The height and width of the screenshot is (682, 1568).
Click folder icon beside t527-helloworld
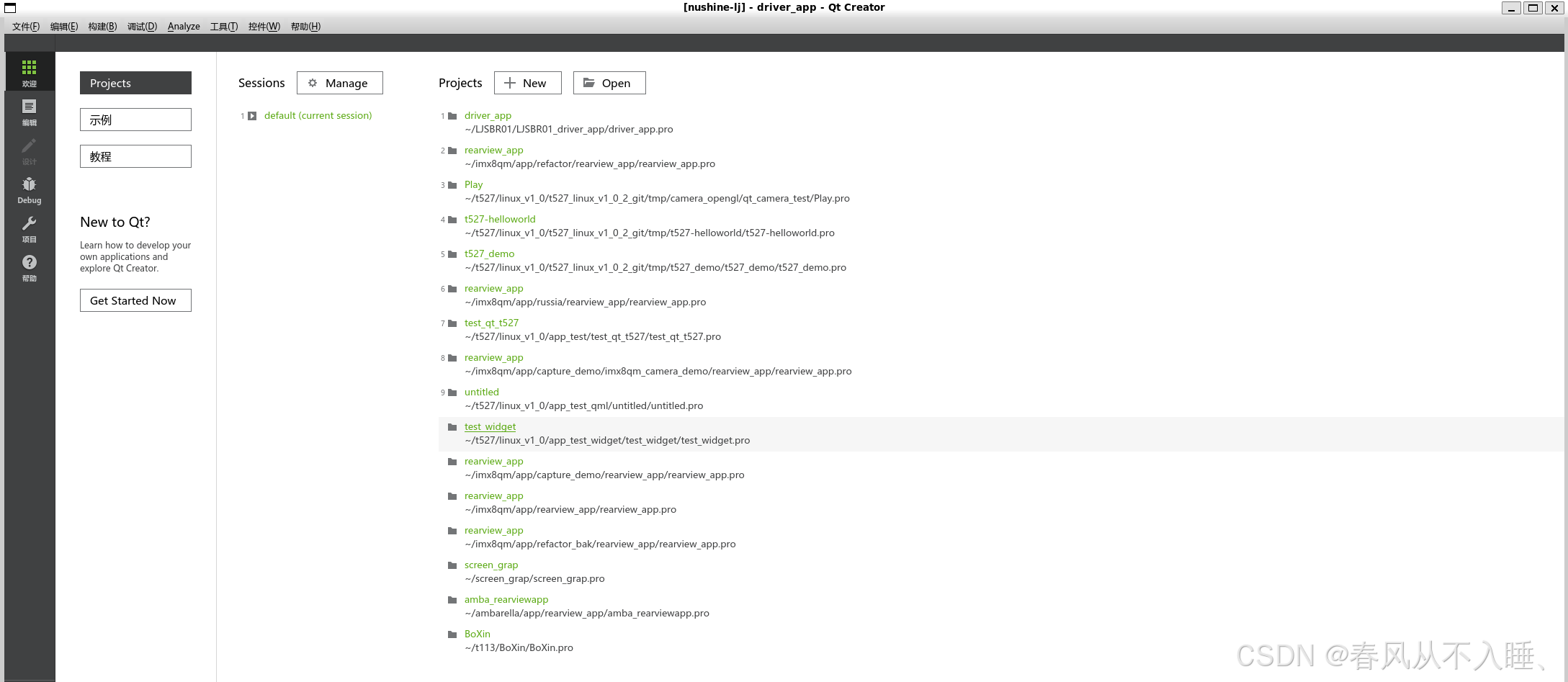tap(452, 220)
